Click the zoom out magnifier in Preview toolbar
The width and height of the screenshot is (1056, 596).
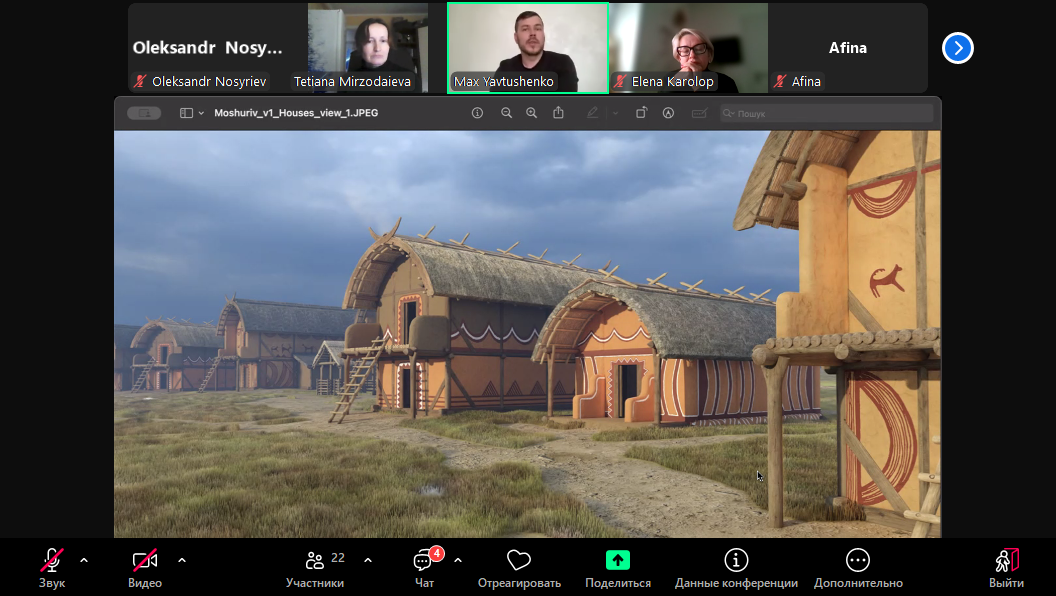(x=506, y=113)
